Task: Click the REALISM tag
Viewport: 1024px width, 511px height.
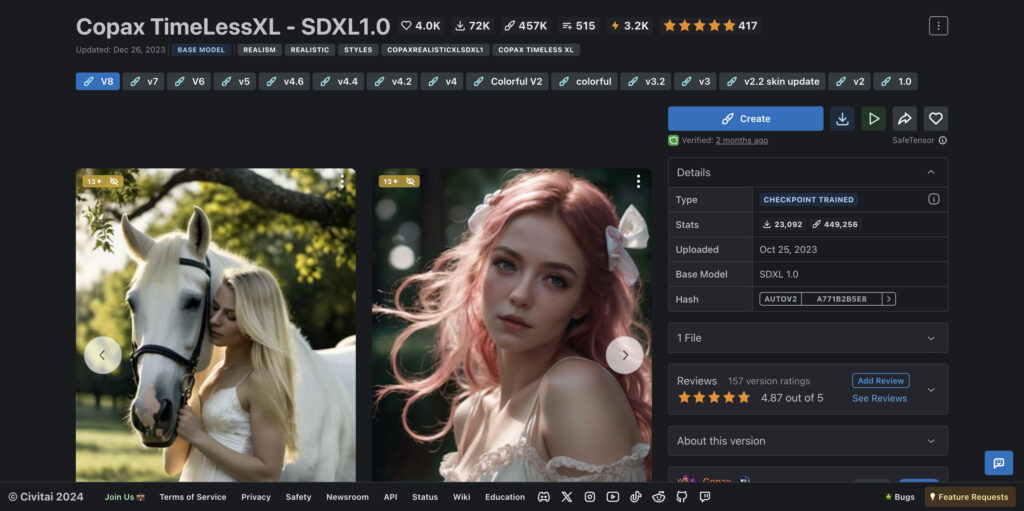Action: [259, 50]
